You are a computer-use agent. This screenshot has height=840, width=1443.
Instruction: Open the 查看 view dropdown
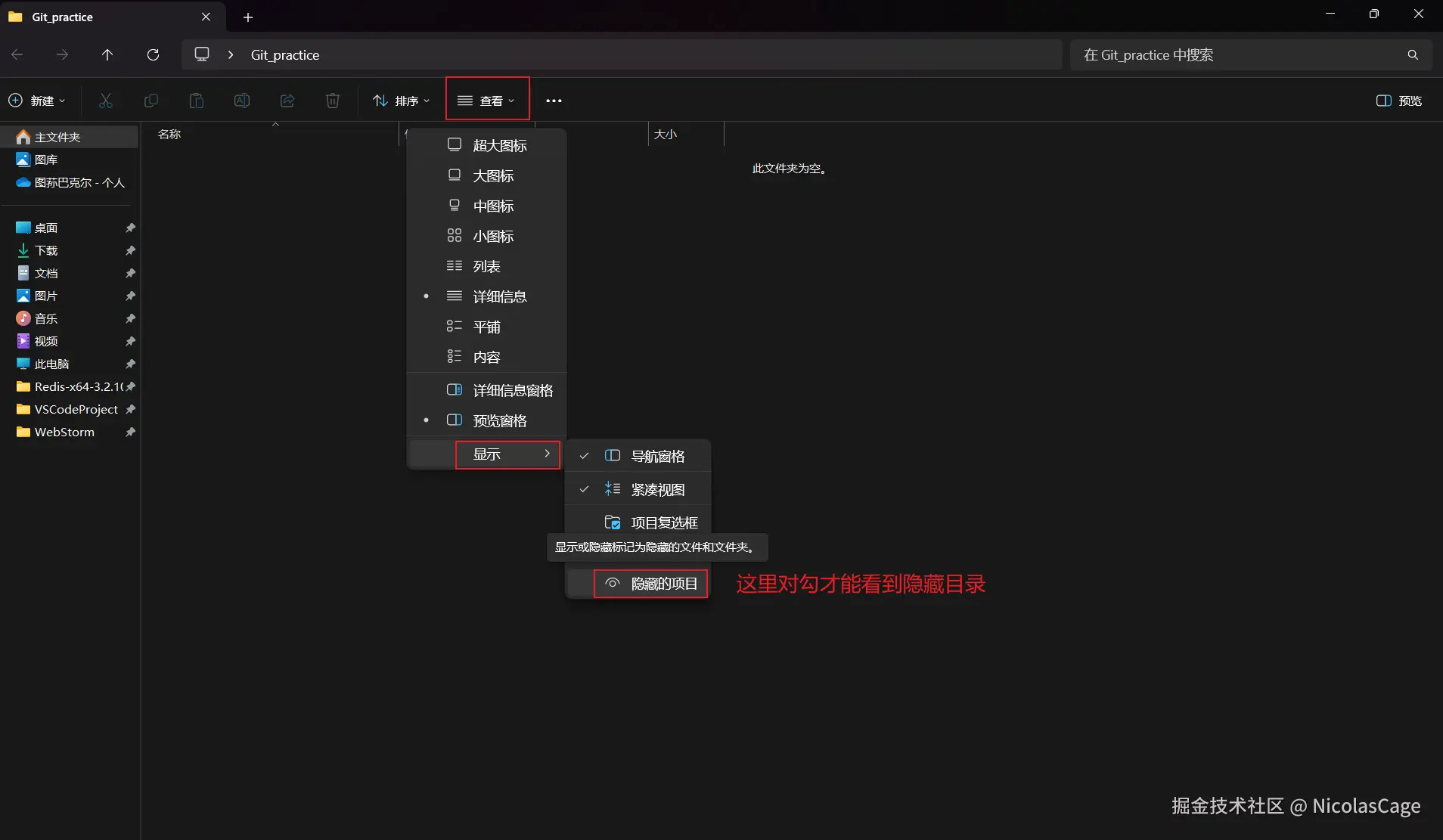click(486, 101)
